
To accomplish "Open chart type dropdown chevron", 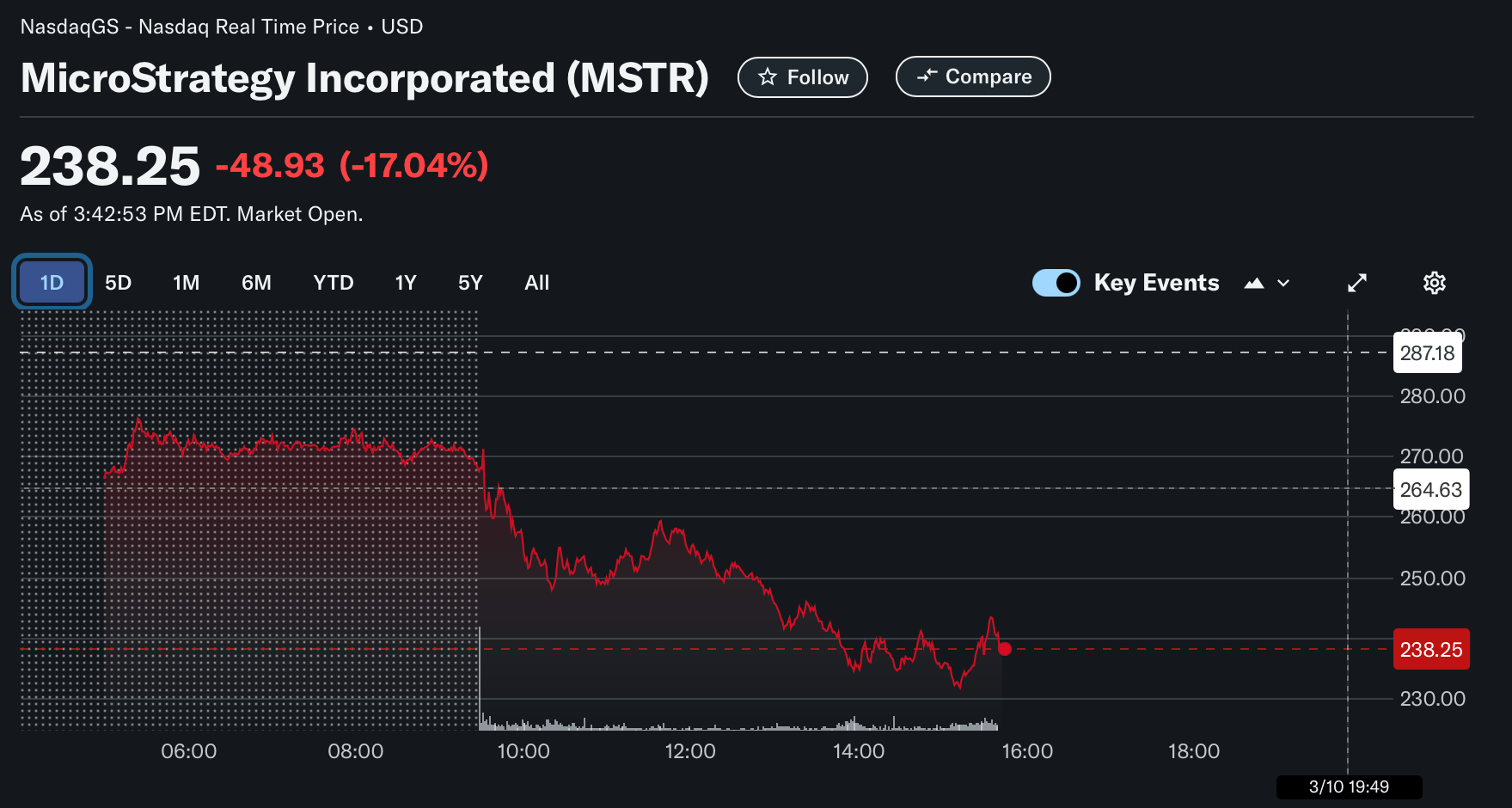I will [1283, 283].
